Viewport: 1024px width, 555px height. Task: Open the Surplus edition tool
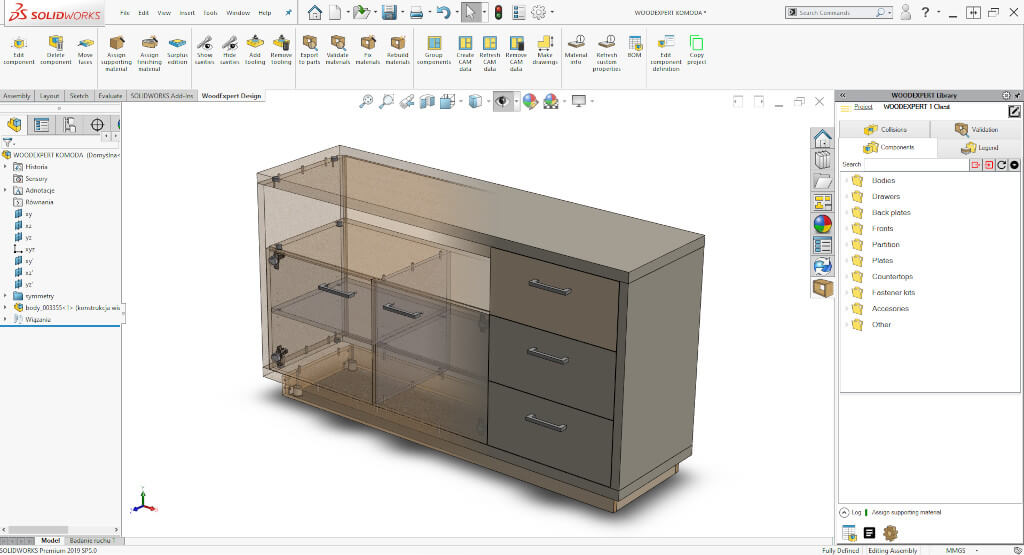coord(178,50)
